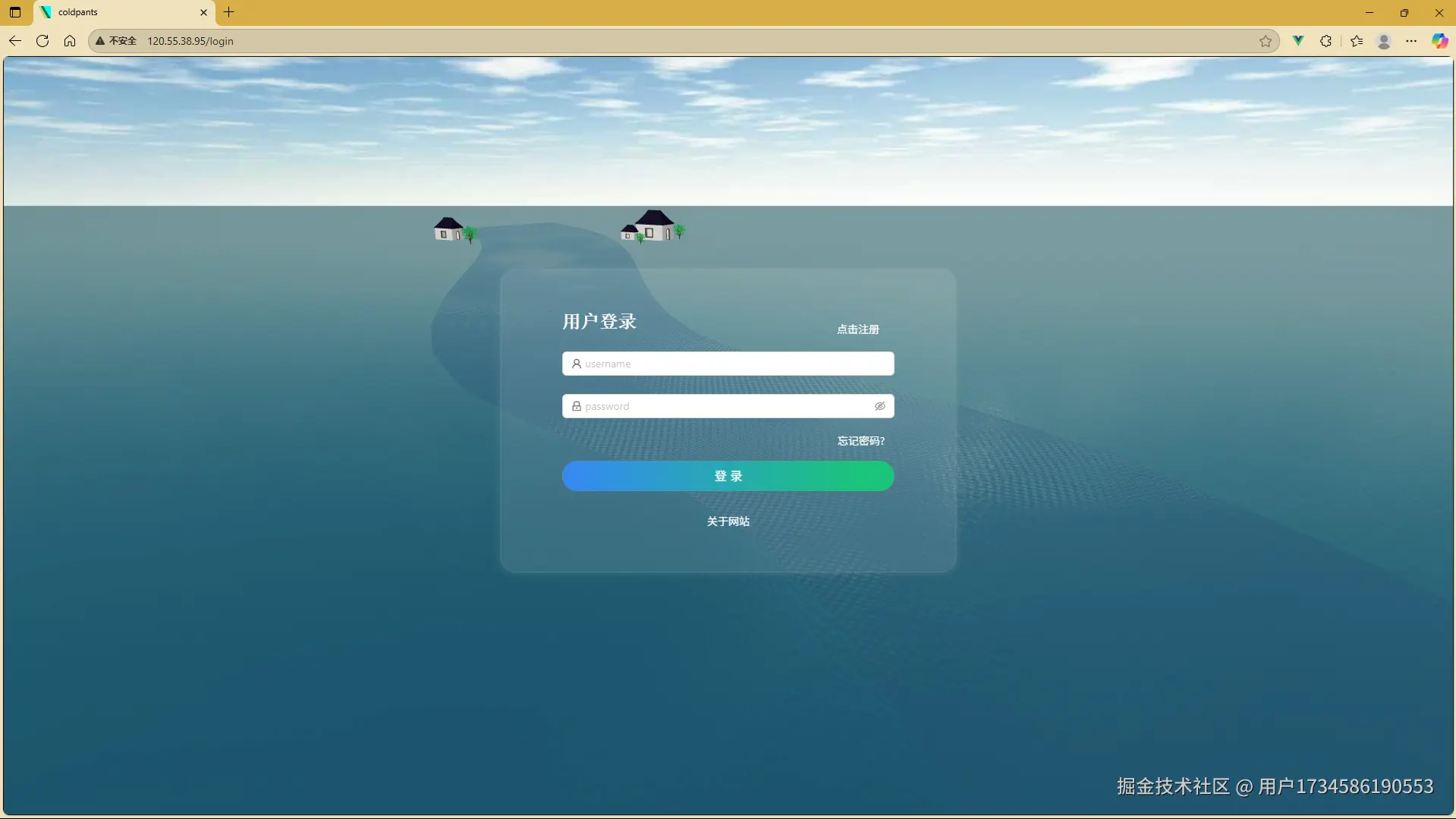Click inside the username input field
The image size is (1456, 819).
pyautogui.click(x=727, y=364)
